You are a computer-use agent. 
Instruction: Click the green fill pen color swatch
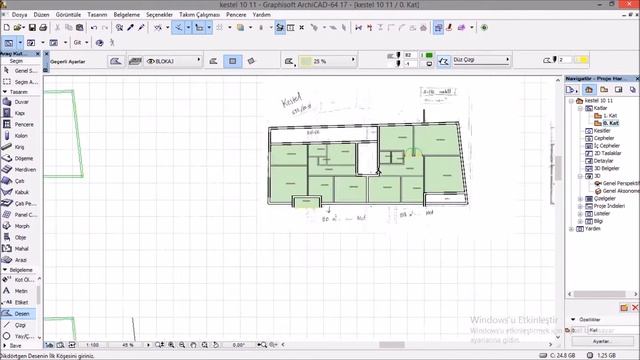coord(429,55)
